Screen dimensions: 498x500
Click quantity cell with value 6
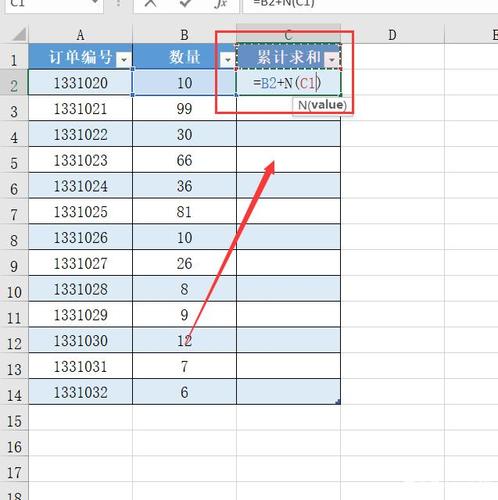(x=184, y=392)
